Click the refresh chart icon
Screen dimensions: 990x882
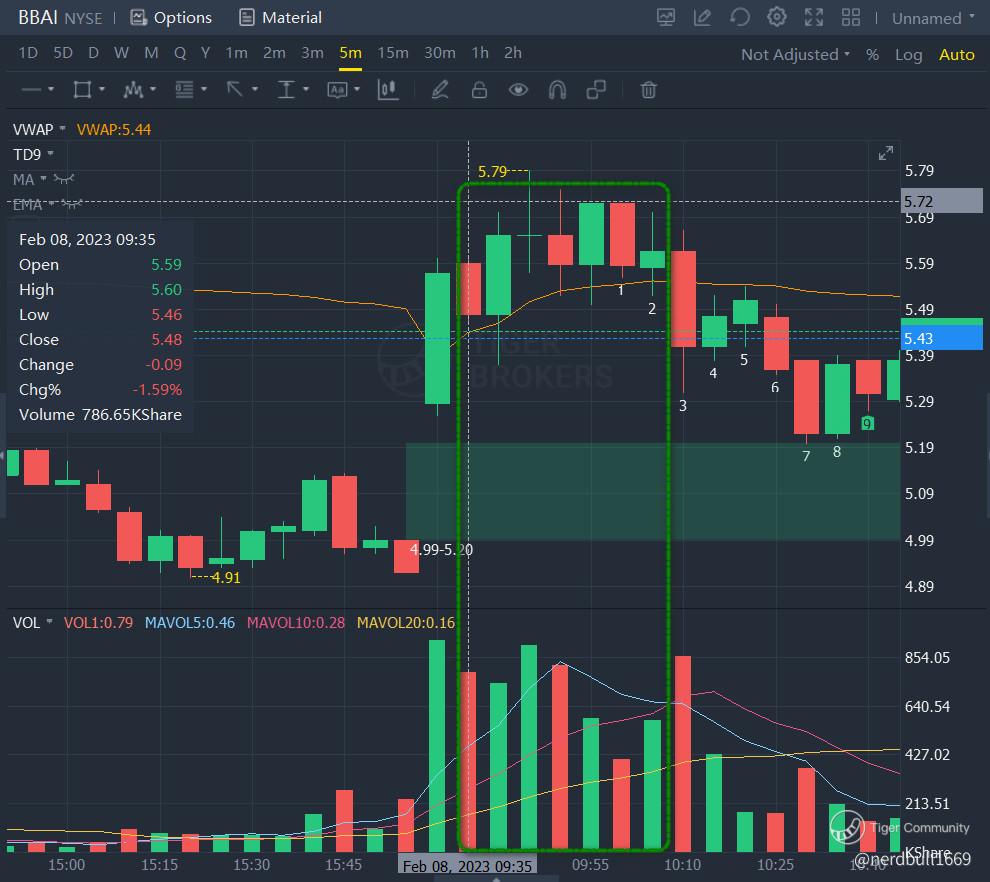pos(739,18)
